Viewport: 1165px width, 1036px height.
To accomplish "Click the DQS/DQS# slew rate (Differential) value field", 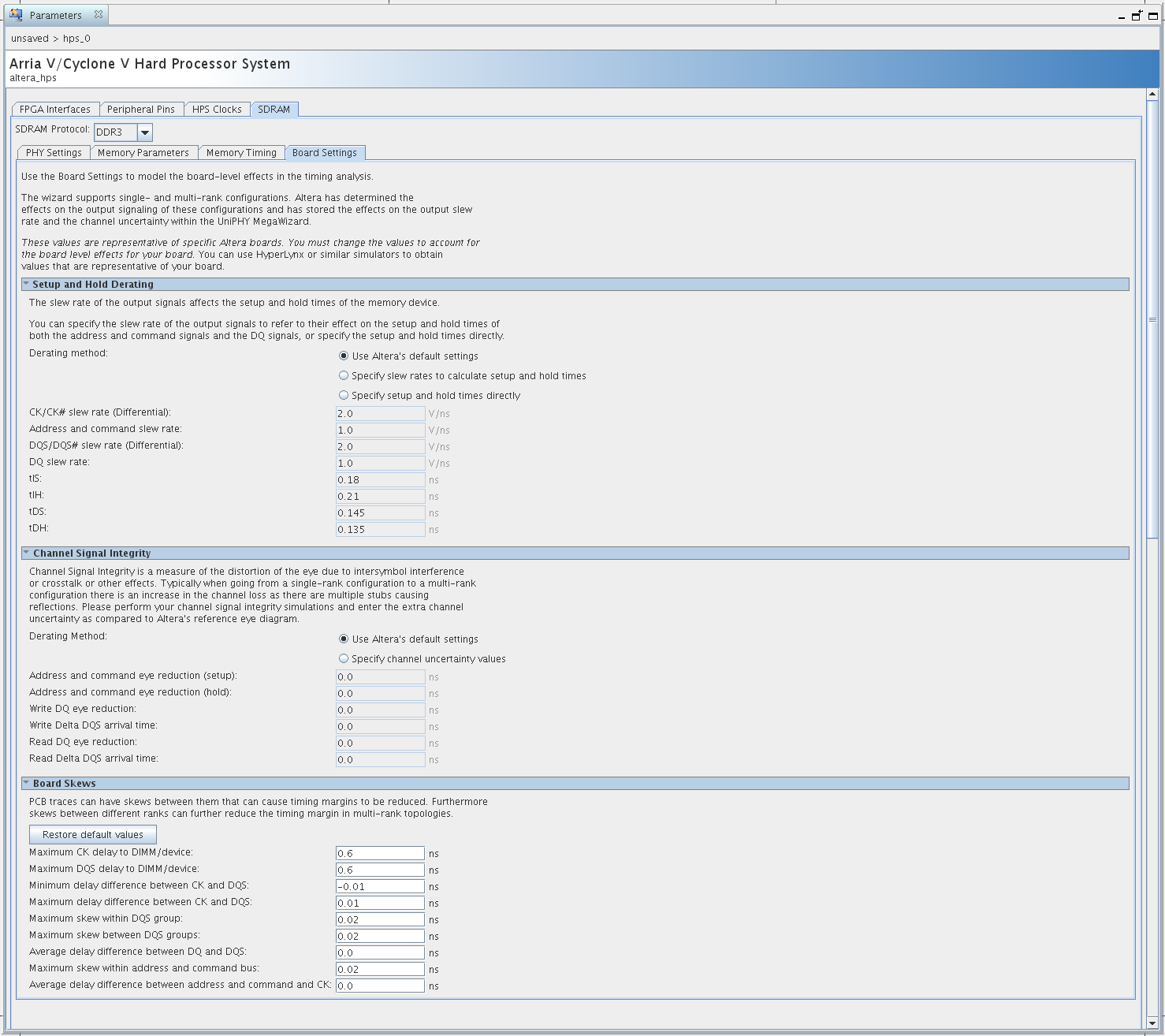I will click(x=380, y=446).
